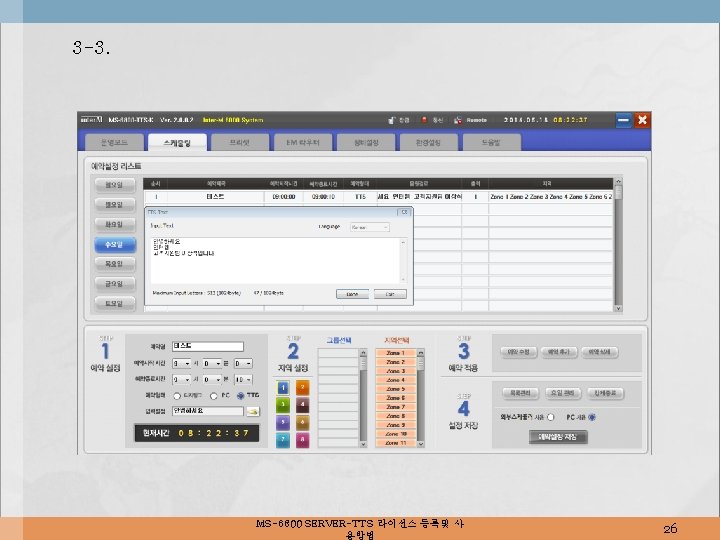The width and height of the screenshot is (720, 540).
Task: Select Zone 7 in zone list
Action: coord(396,407)
